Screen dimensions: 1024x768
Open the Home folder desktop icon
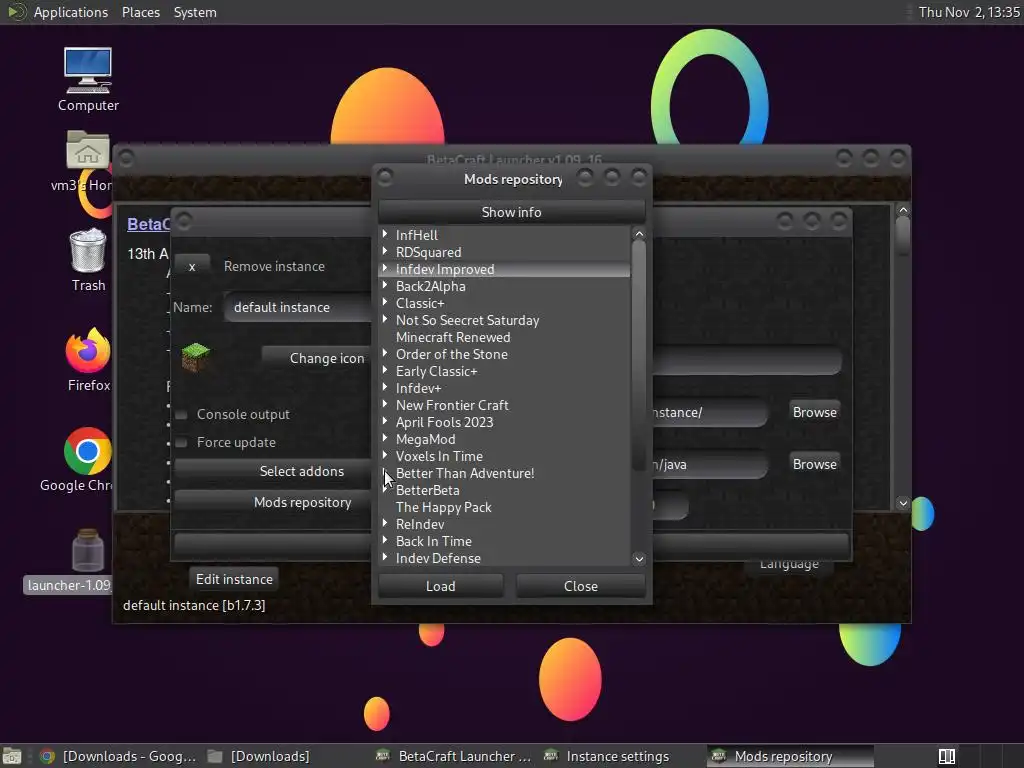(88, 150)
